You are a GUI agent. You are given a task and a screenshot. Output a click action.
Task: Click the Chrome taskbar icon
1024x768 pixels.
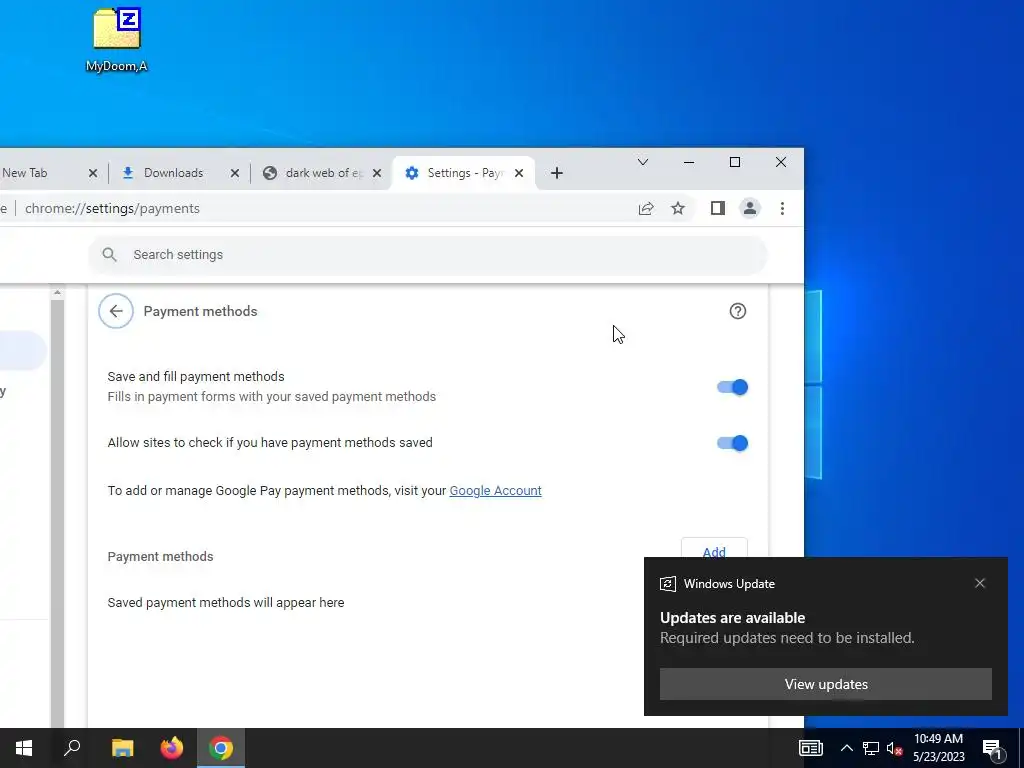tap(221, 748)
